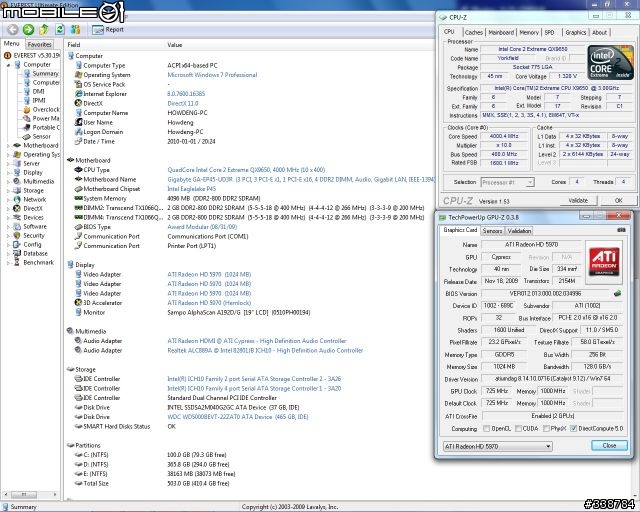Viewport: 640px width, 512px height.
Task: Expand the Display tree node
Action: tap(8, 173)
